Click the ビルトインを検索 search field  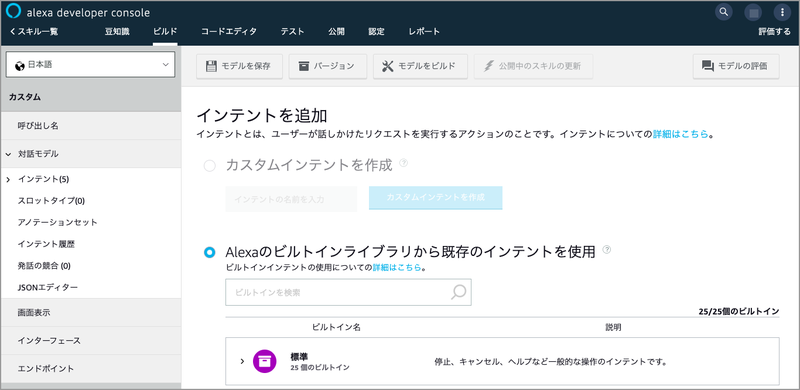click(x=348, y=292)
